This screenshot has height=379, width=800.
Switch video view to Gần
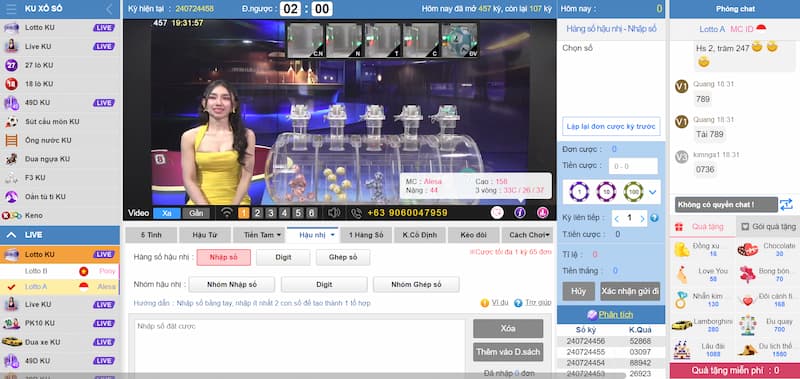196,213
